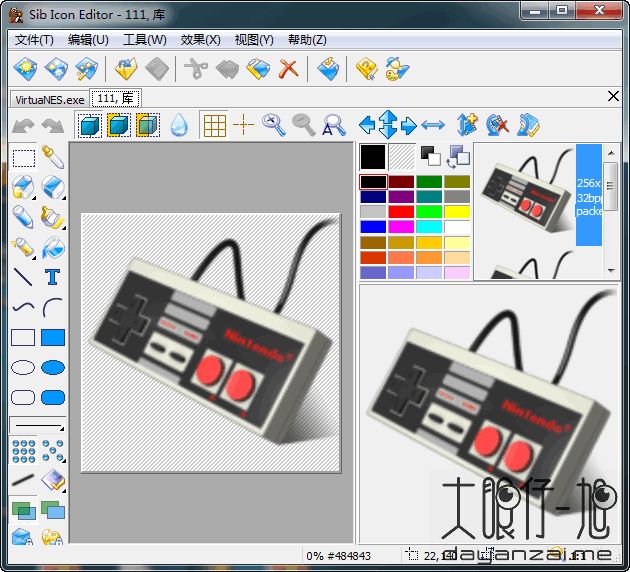630x572 pixels.
Task: Select the Text tool
Action: tap(53, 277)
